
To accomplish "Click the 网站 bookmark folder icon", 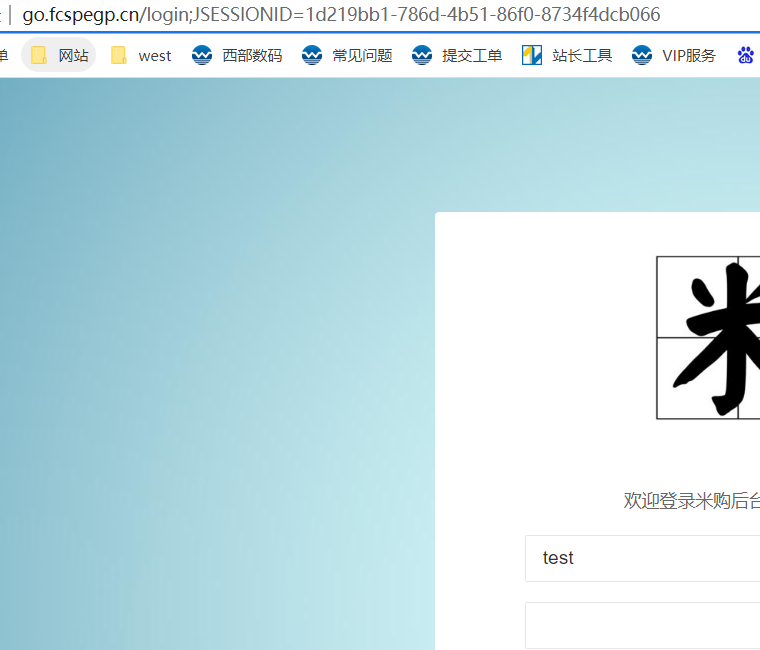I will 39,55.
